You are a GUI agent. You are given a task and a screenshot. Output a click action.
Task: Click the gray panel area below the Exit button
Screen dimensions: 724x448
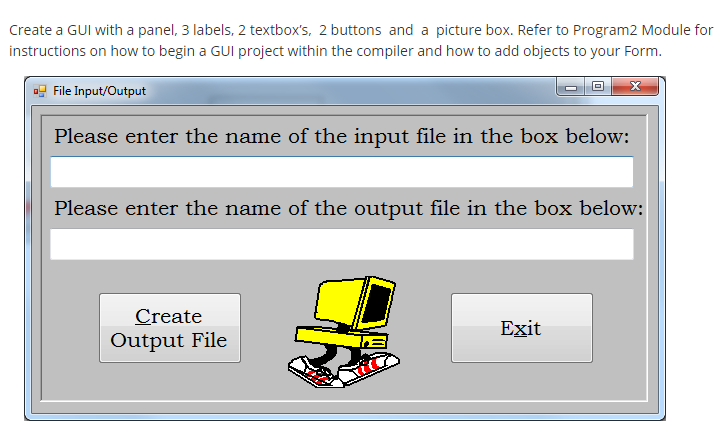pyautogui.click(x=521, y=385)
